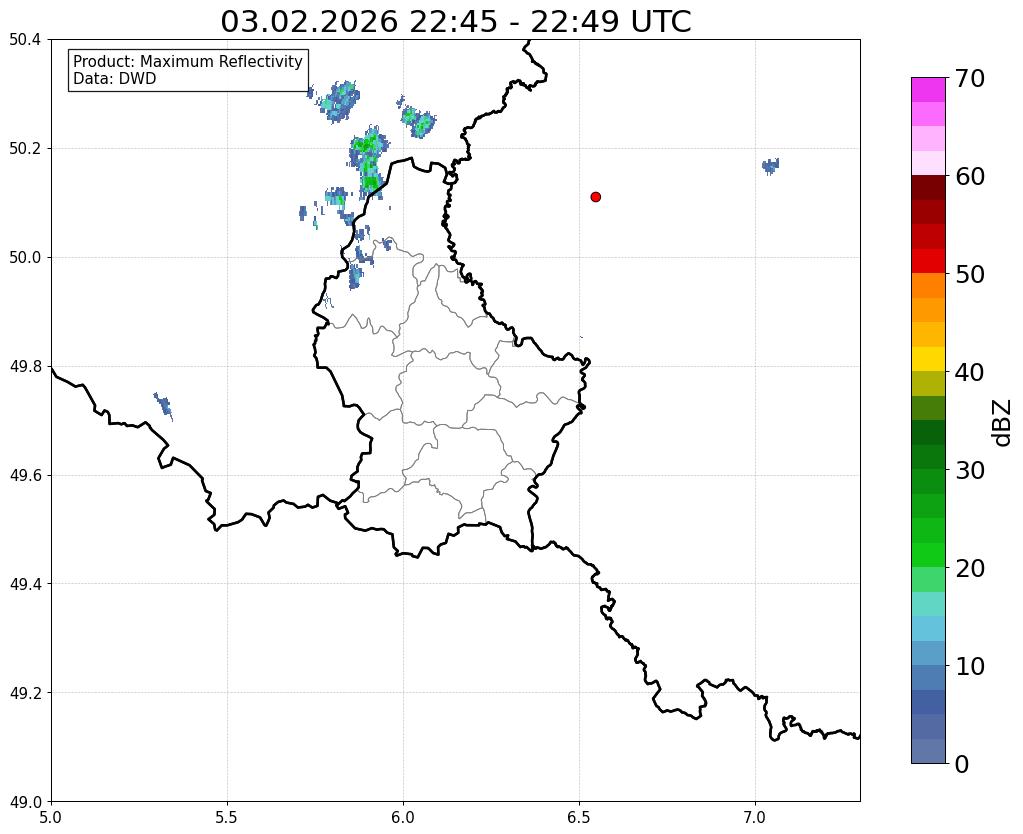The image size is (1023, 834).
Task: Click the 49.2 latitude axis label
Action: (25, 693)
